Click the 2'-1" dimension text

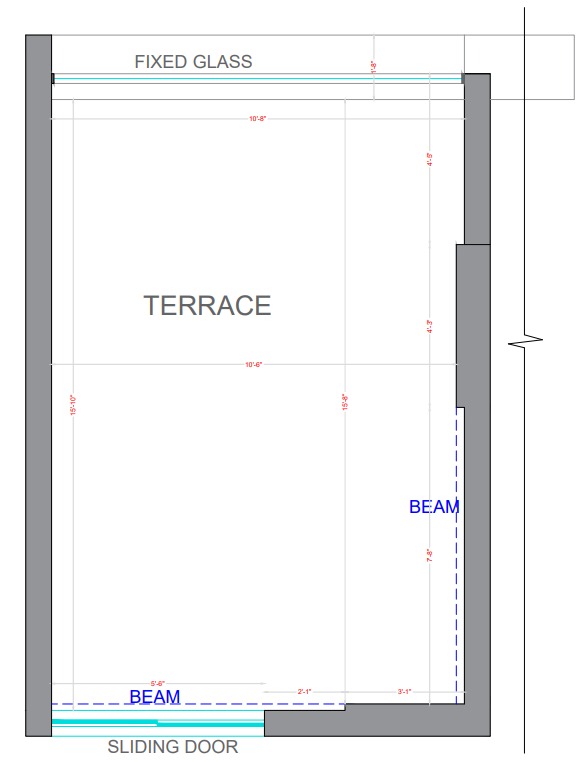pos(304,692)
